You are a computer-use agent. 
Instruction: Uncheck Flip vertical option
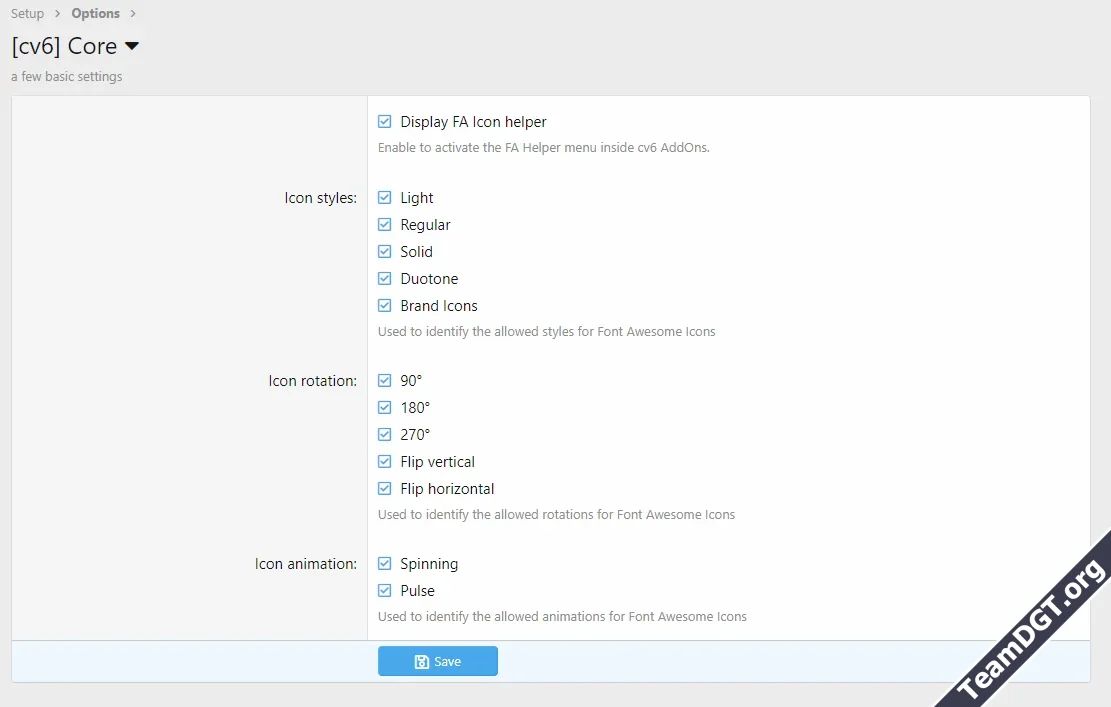385,462
